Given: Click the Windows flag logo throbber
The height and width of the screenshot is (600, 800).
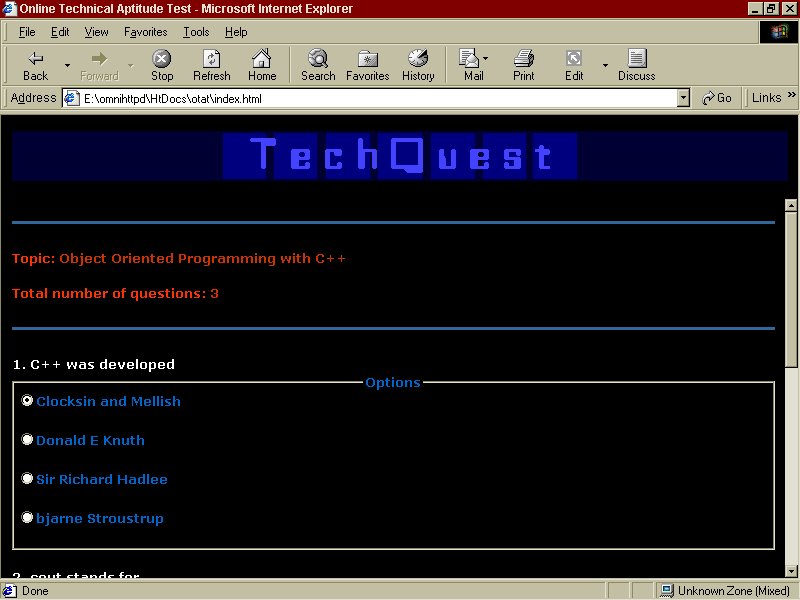Looking at the screenshot, I should pos(779,33).
